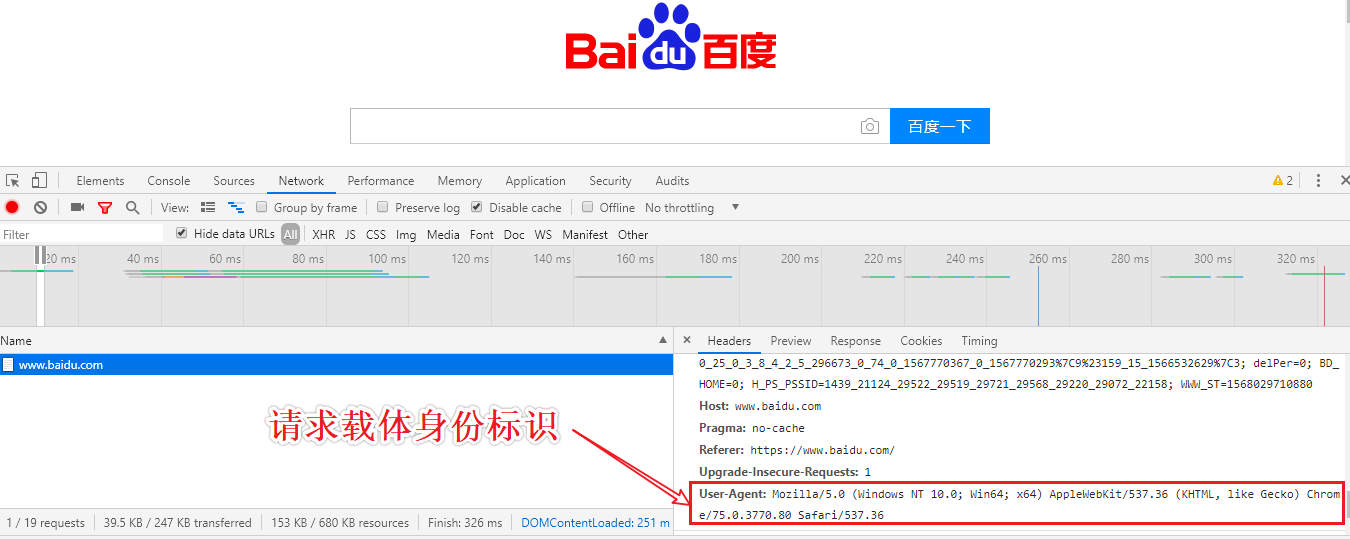The image size is (1350, 539).
Task: Toggle the waterfall overview view icon
Action: (236, 208)
